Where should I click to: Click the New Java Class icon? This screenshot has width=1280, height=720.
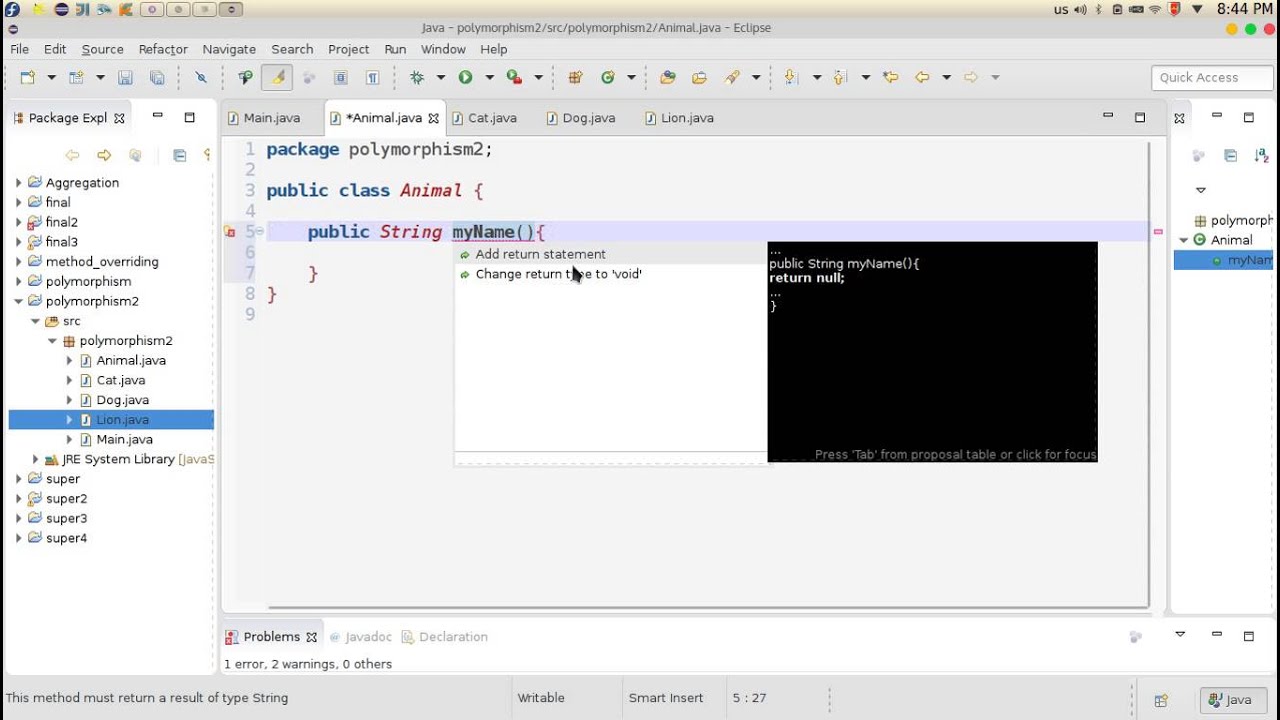[607, 77]
